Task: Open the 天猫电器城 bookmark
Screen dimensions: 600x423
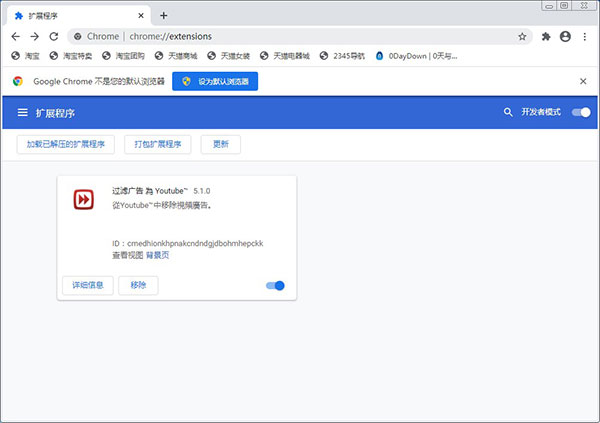Action: 285,56
